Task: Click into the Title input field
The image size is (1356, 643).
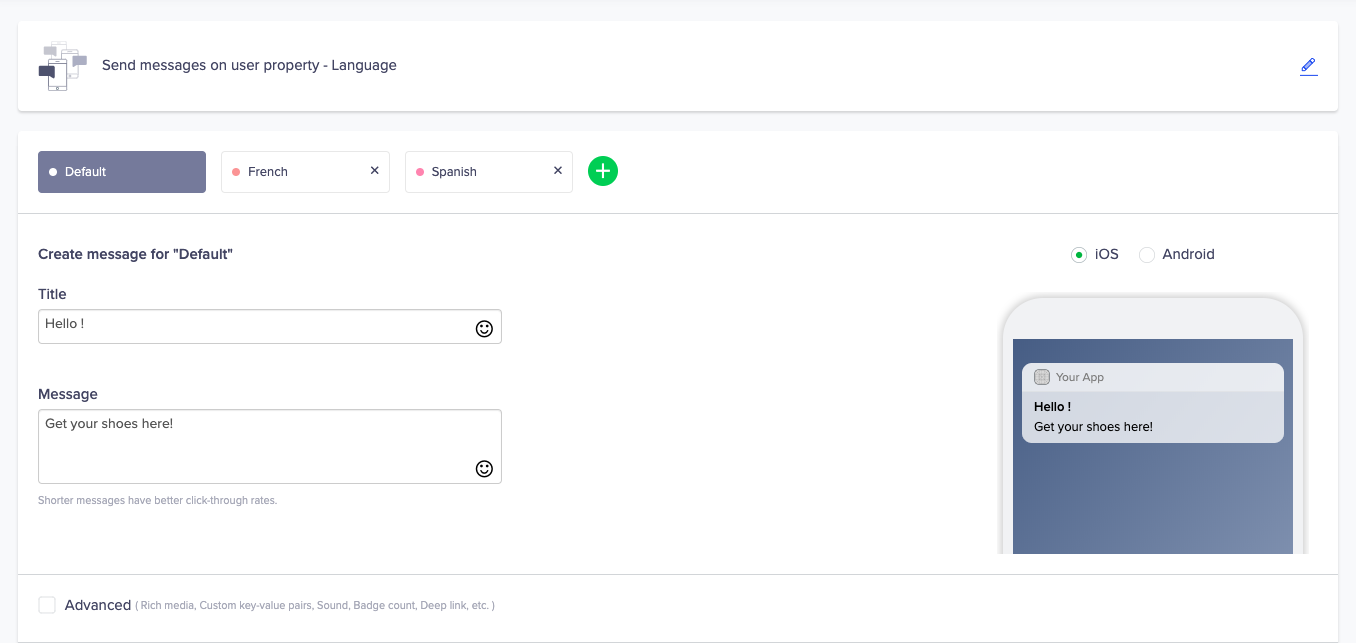Action: tap(270, 327)
